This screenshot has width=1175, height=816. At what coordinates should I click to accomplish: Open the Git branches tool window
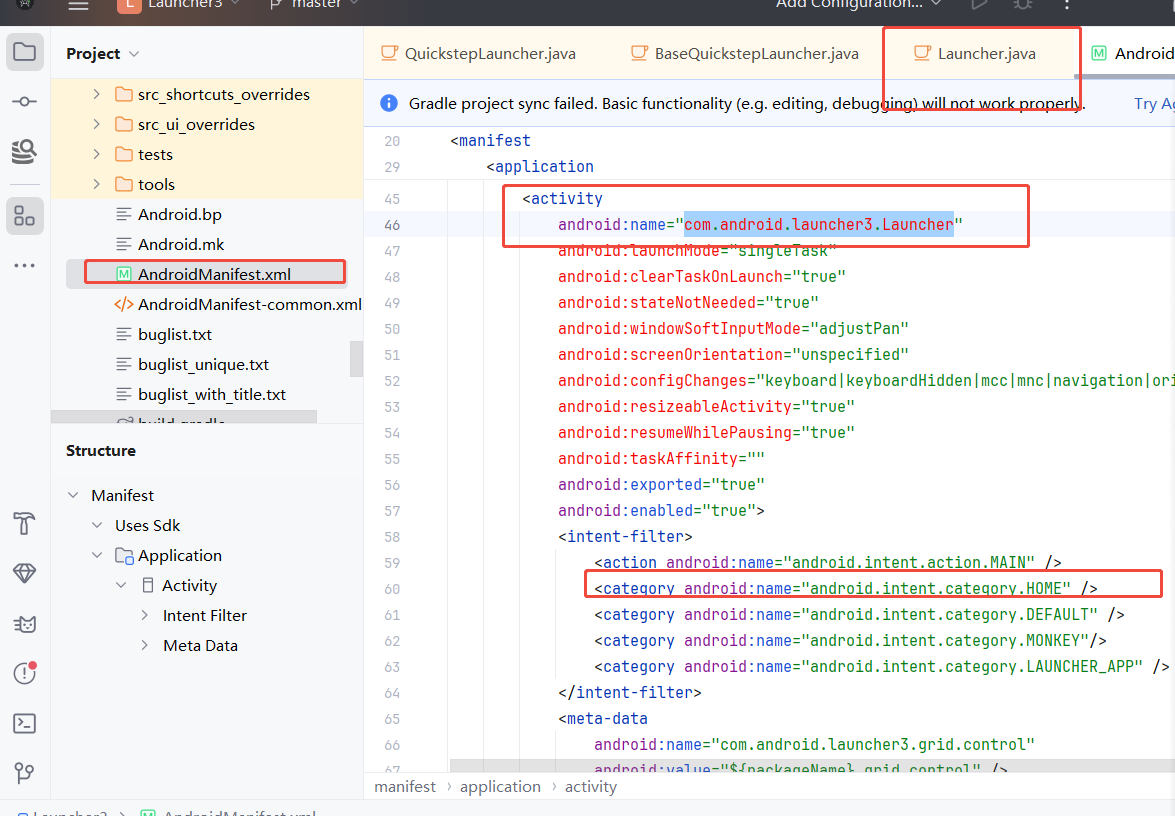pos(25,773)
